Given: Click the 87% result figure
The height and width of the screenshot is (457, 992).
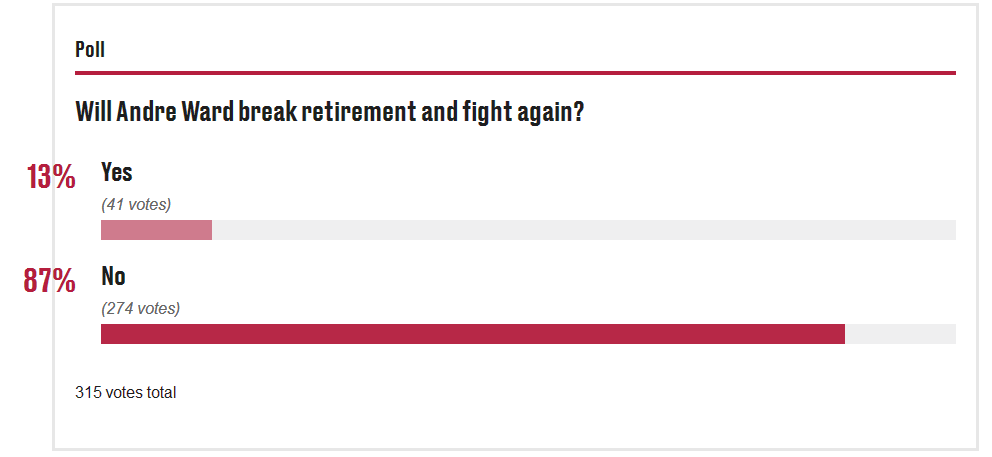Looking at the screenshot, I should (x=49, y=280).
